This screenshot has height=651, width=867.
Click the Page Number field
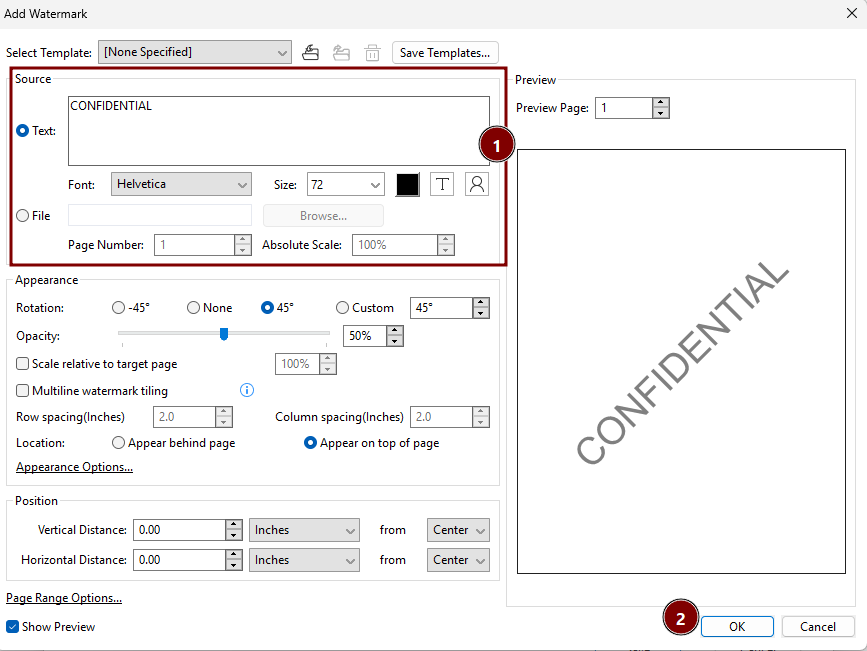pos(195,245)
